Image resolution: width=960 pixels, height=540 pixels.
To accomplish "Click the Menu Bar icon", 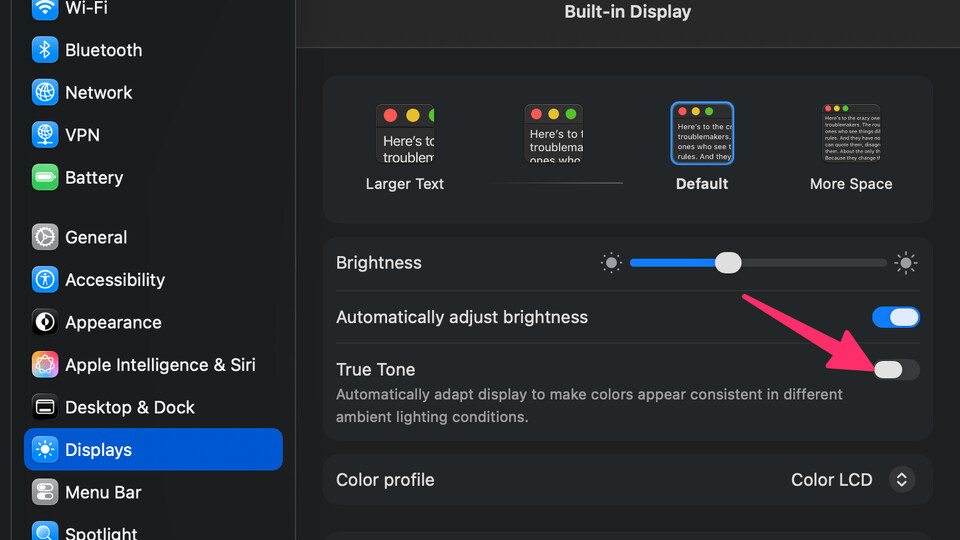I will pyautogui.click(x=45, y=492).
